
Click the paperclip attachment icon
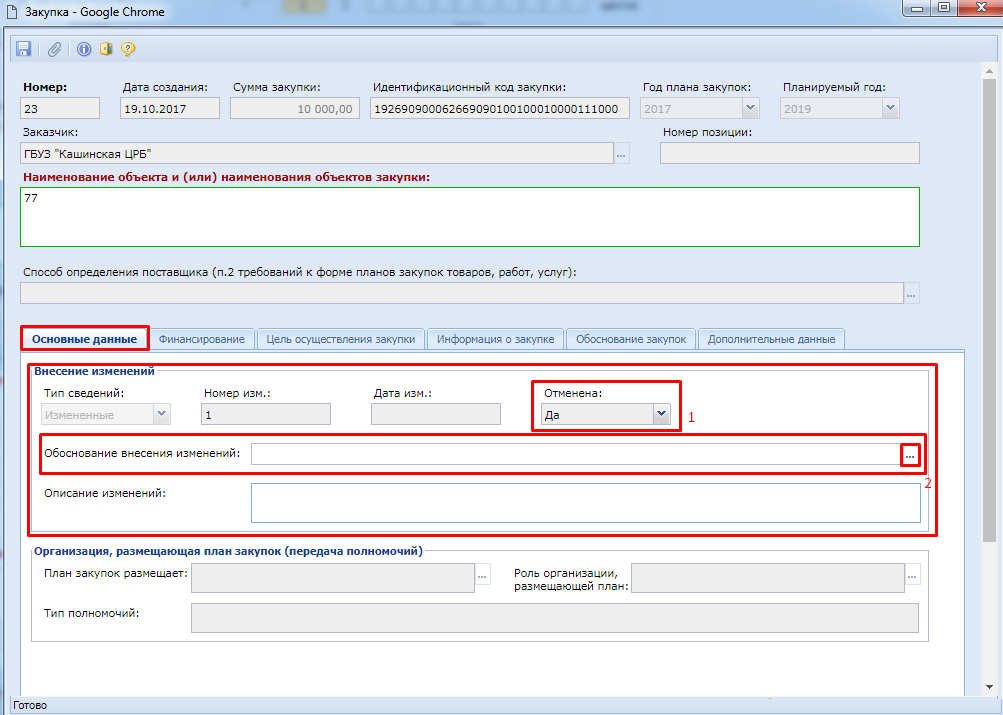coord(55,49)
